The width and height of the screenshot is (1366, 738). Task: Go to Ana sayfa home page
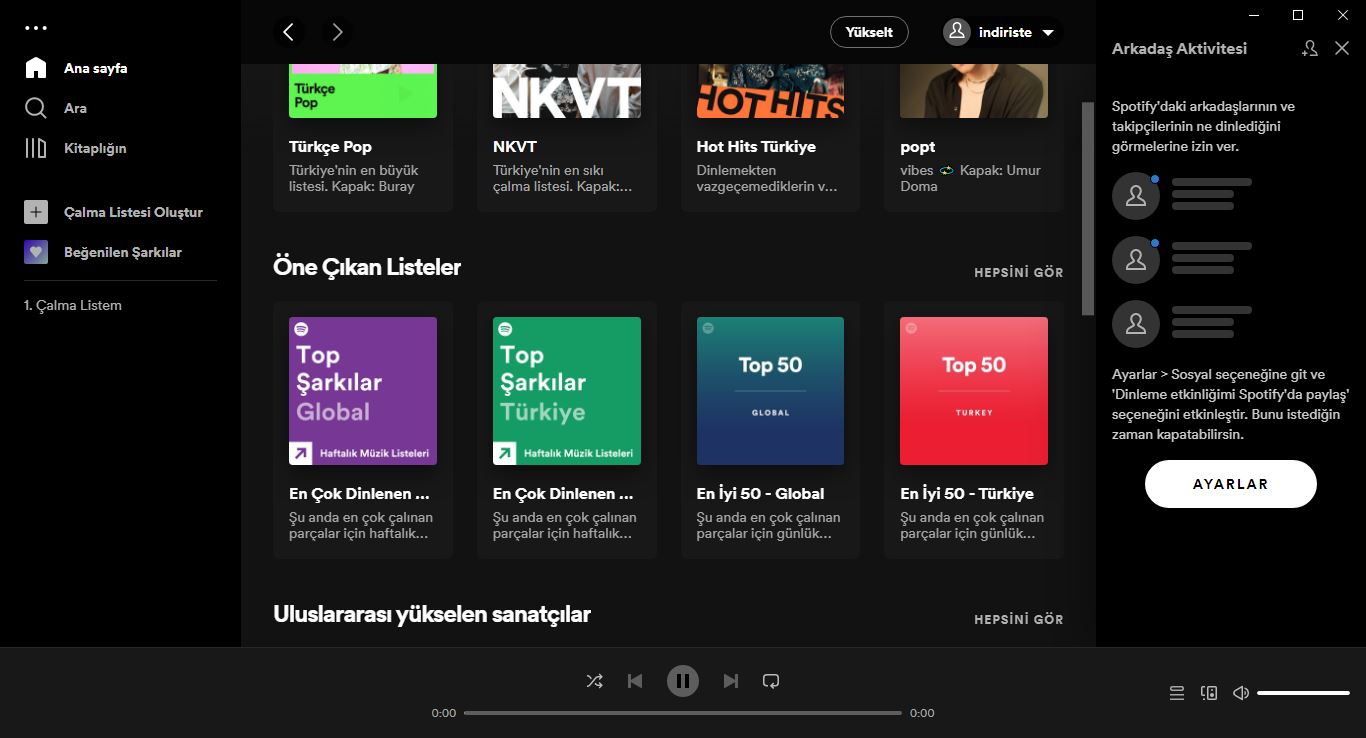pyautogui.click(x=76, y=68)
